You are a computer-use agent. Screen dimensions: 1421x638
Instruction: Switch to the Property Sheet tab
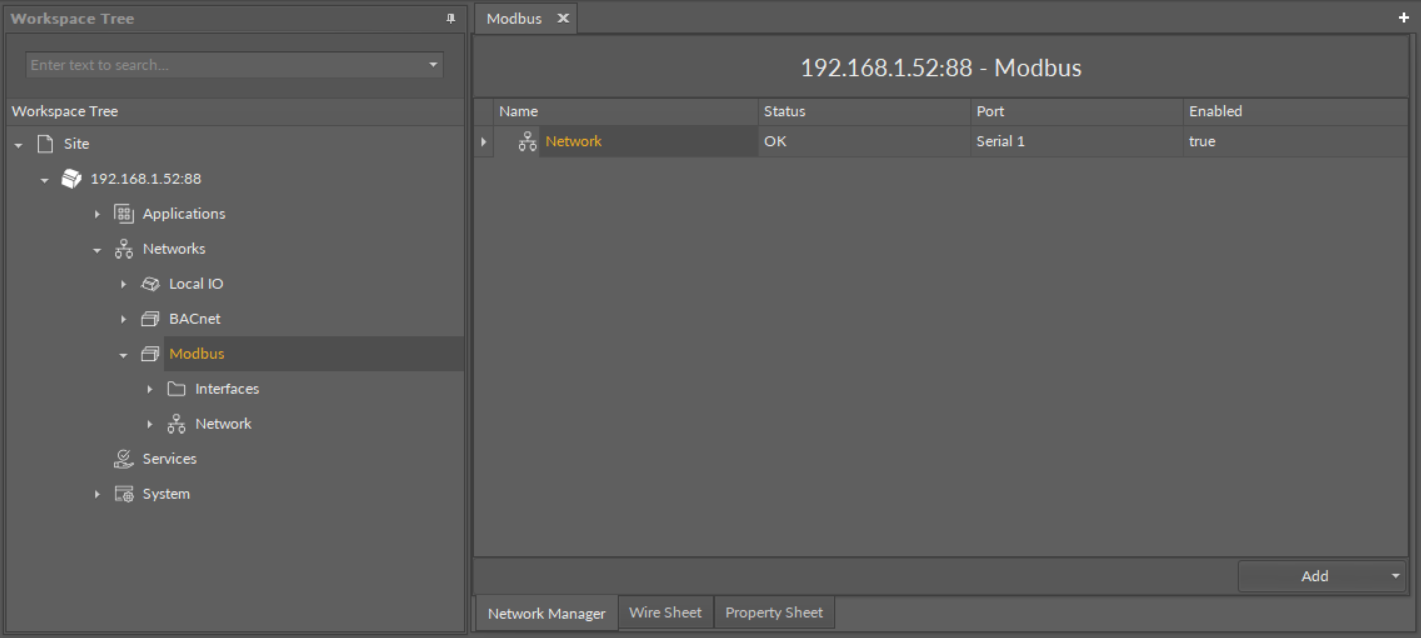[774, 613]
